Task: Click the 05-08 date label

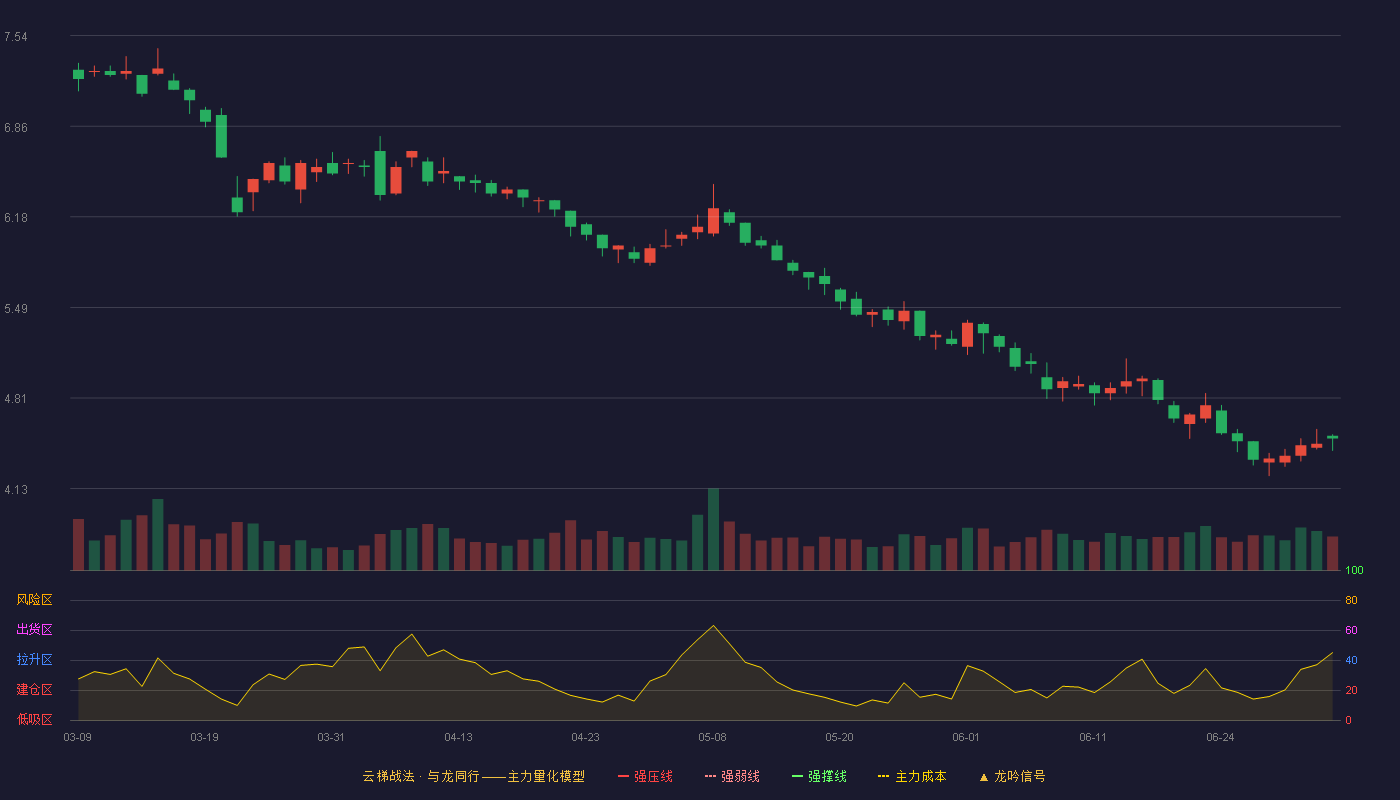Action: click(713, 737)
